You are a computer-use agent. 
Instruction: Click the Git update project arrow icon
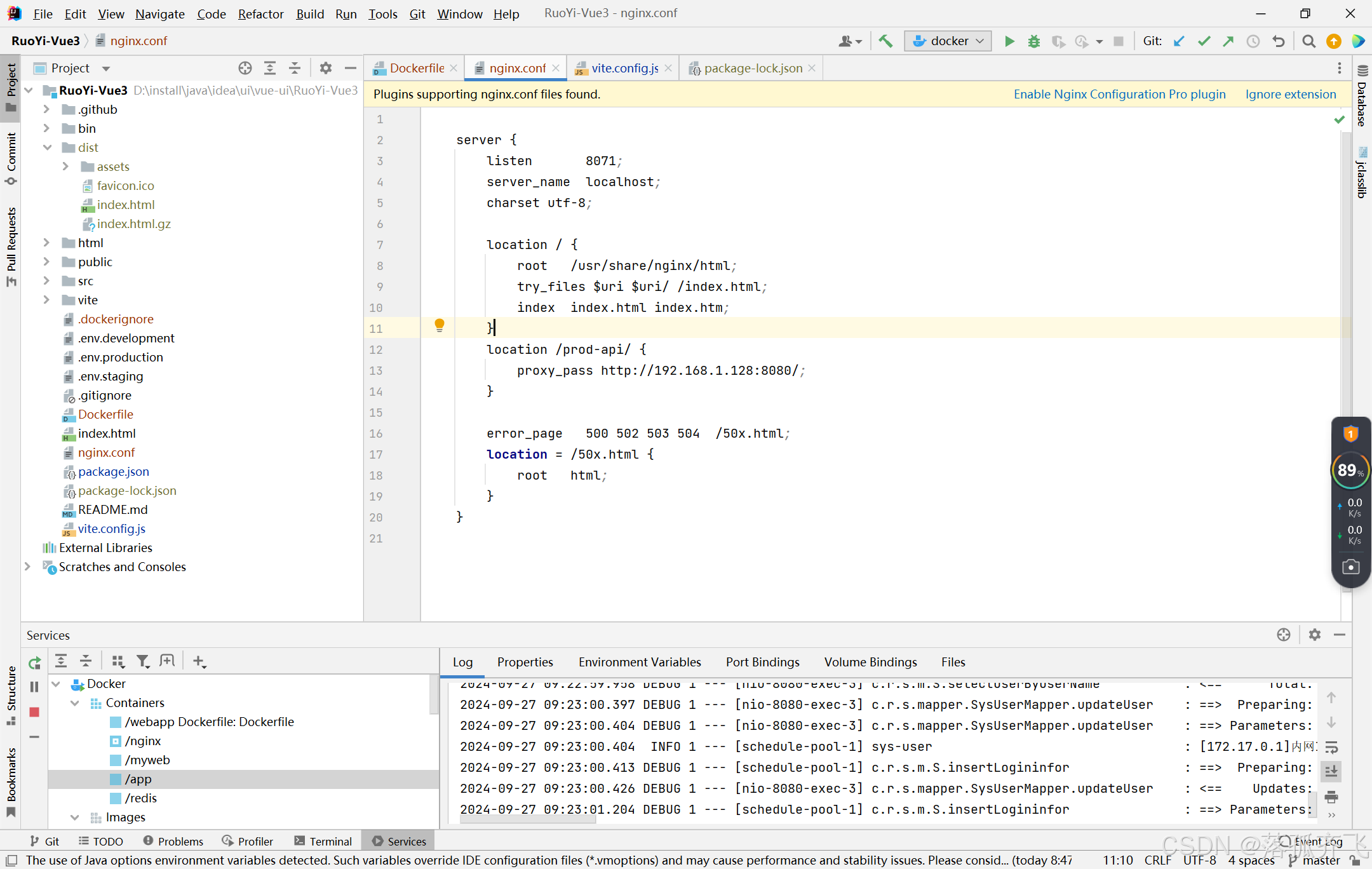1179,41
